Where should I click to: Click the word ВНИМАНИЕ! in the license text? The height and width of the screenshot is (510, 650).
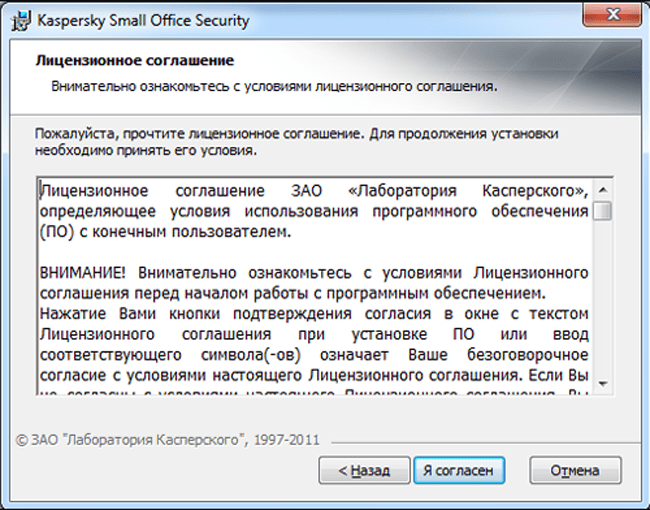84,272
